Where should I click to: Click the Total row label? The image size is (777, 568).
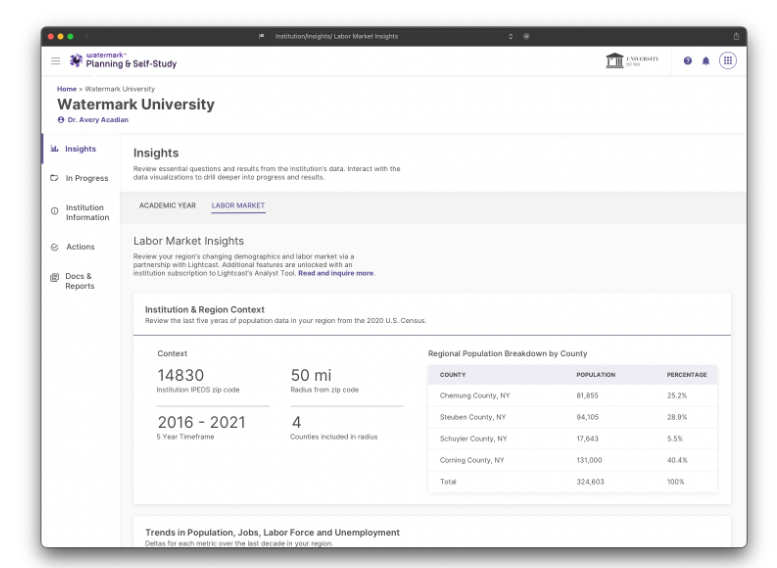(x=448, y=482)
